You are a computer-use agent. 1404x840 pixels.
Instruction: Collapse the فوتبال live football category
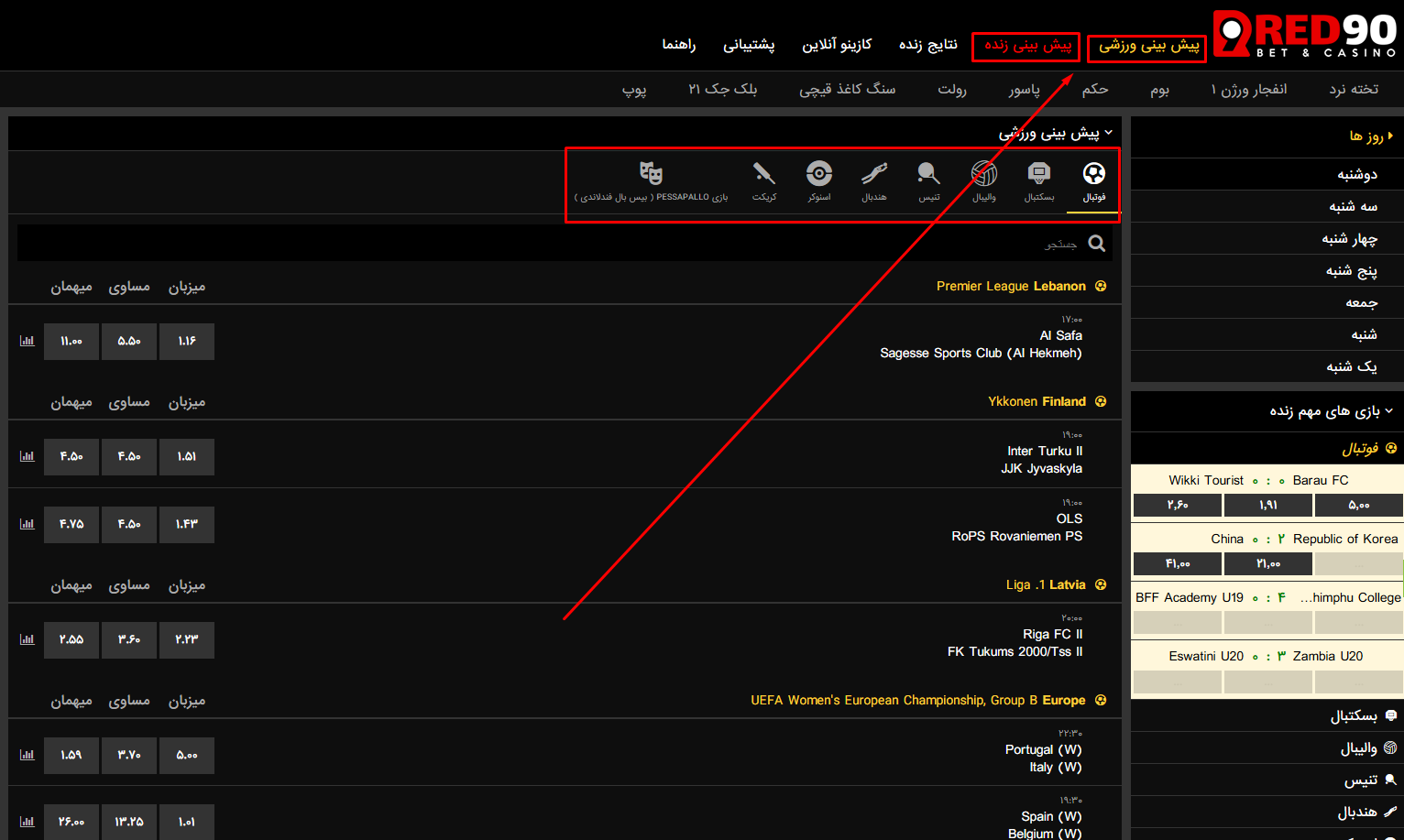1267,448
